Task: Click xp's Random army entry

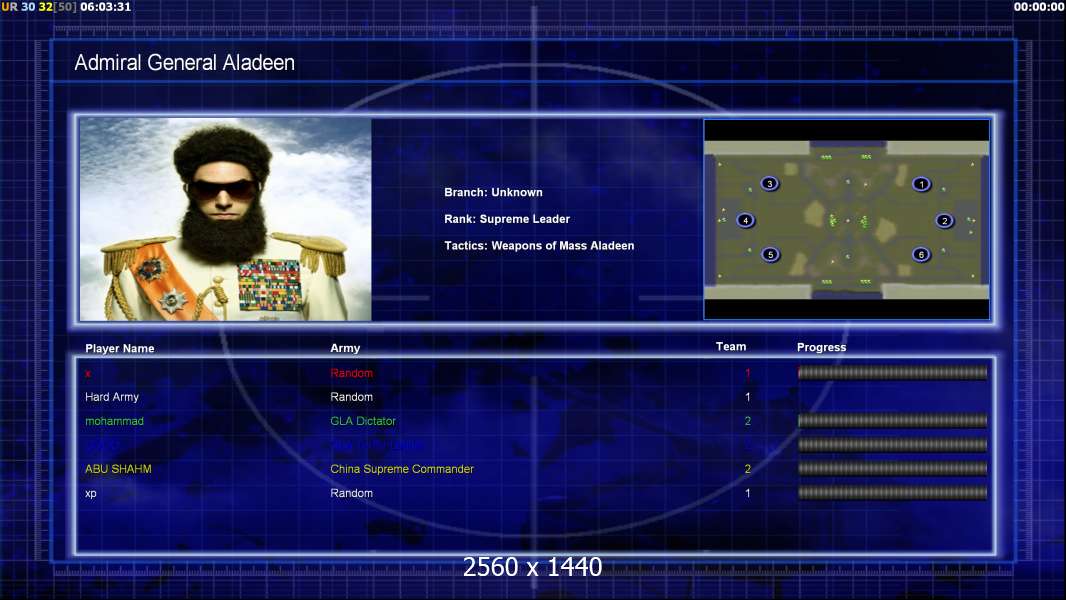Action: pos(351,493)
